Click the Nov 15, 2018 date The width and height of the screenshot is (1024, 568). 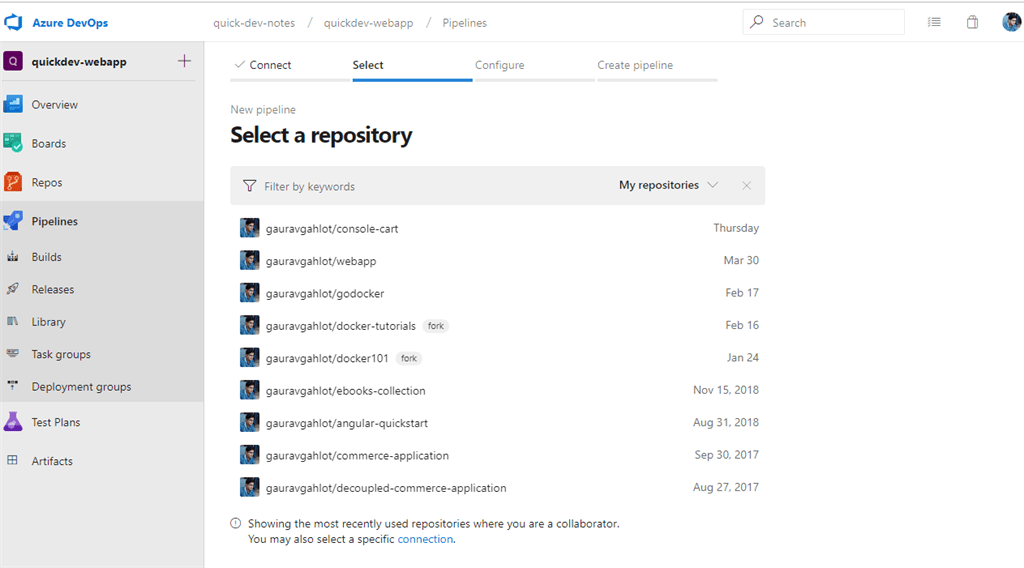(726, 390)
